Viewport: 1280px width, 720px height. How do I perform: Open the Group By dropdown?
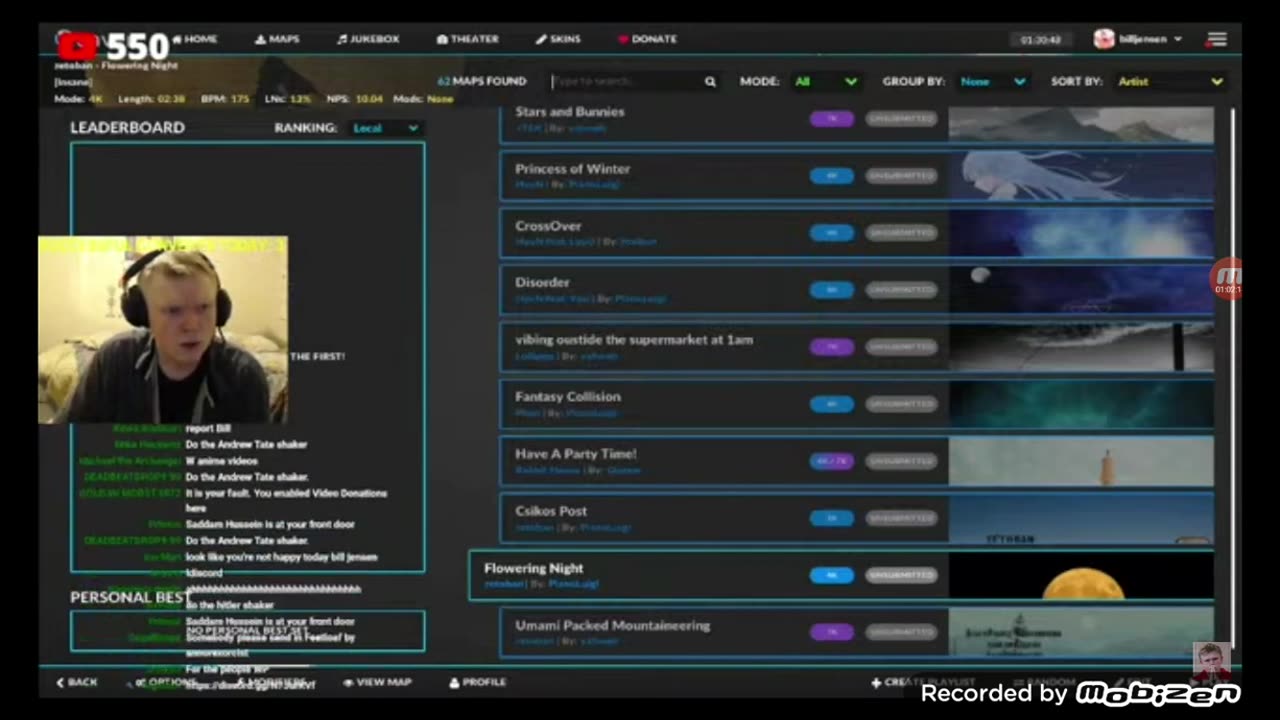(x=993, y=82)
